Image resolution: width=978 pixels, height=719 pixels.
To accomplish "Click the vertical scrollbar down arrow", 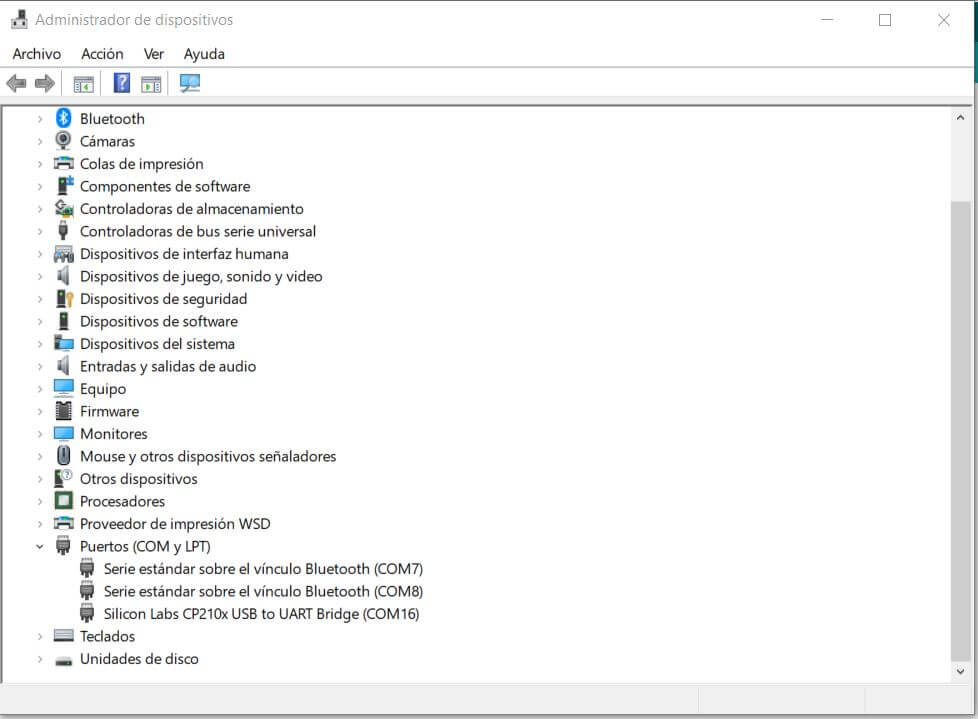I will (x=960, y=672).
